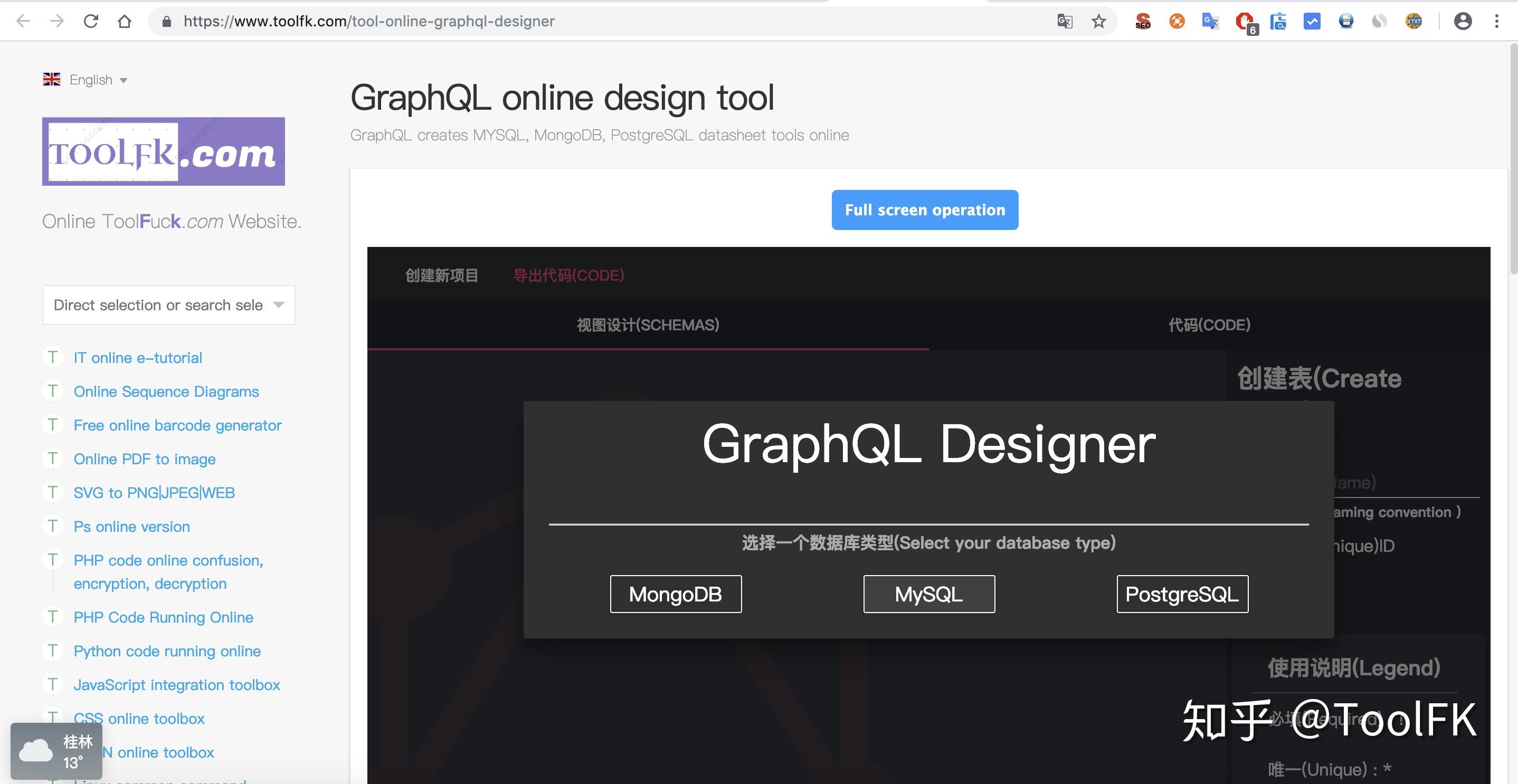Open the Online Sequence Diagrams link
The height and width of the screenshot is (784, 1518).
tap(166, 391)
